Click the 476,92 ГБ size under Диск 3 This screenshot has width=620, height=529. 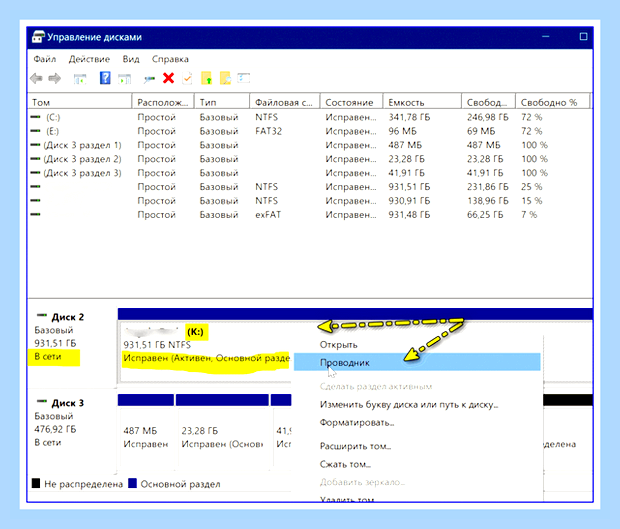click(x=55, y=429)
